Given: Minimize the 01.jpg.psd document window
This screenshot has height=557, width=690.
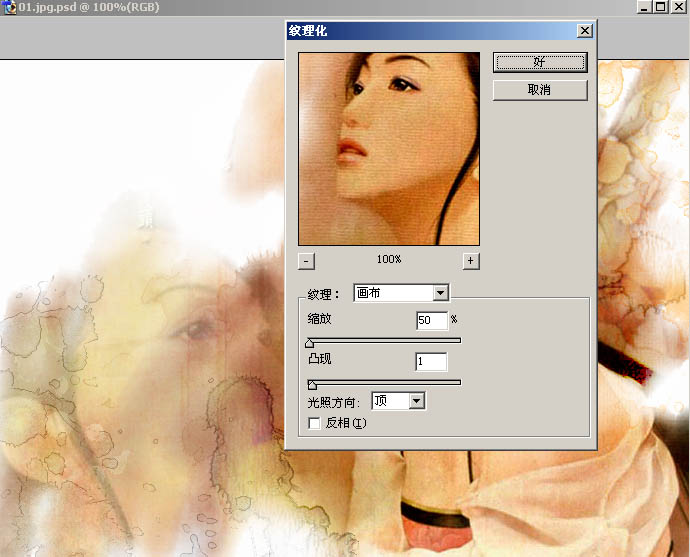Looking at the screenshot, I should 644,7.
